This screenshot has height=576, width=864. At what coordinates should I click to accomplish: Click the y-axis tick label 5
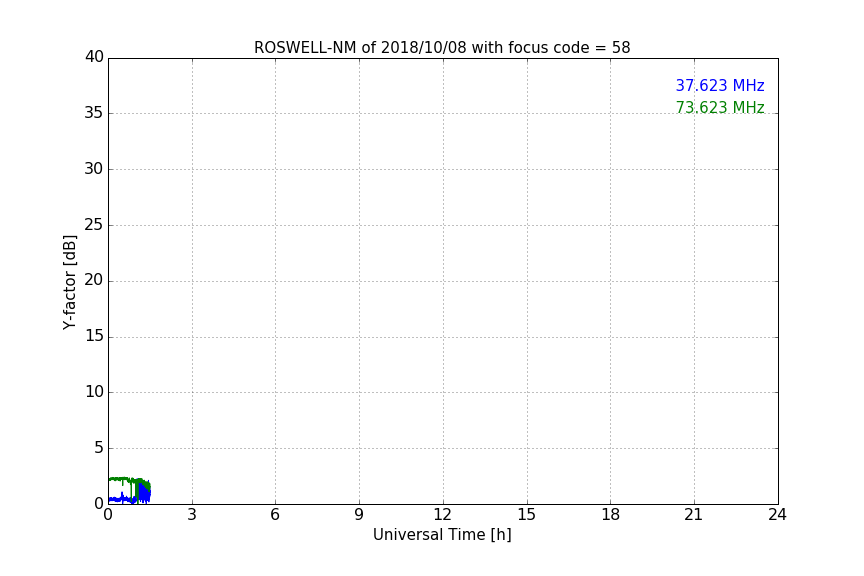[x=99, y=448]
